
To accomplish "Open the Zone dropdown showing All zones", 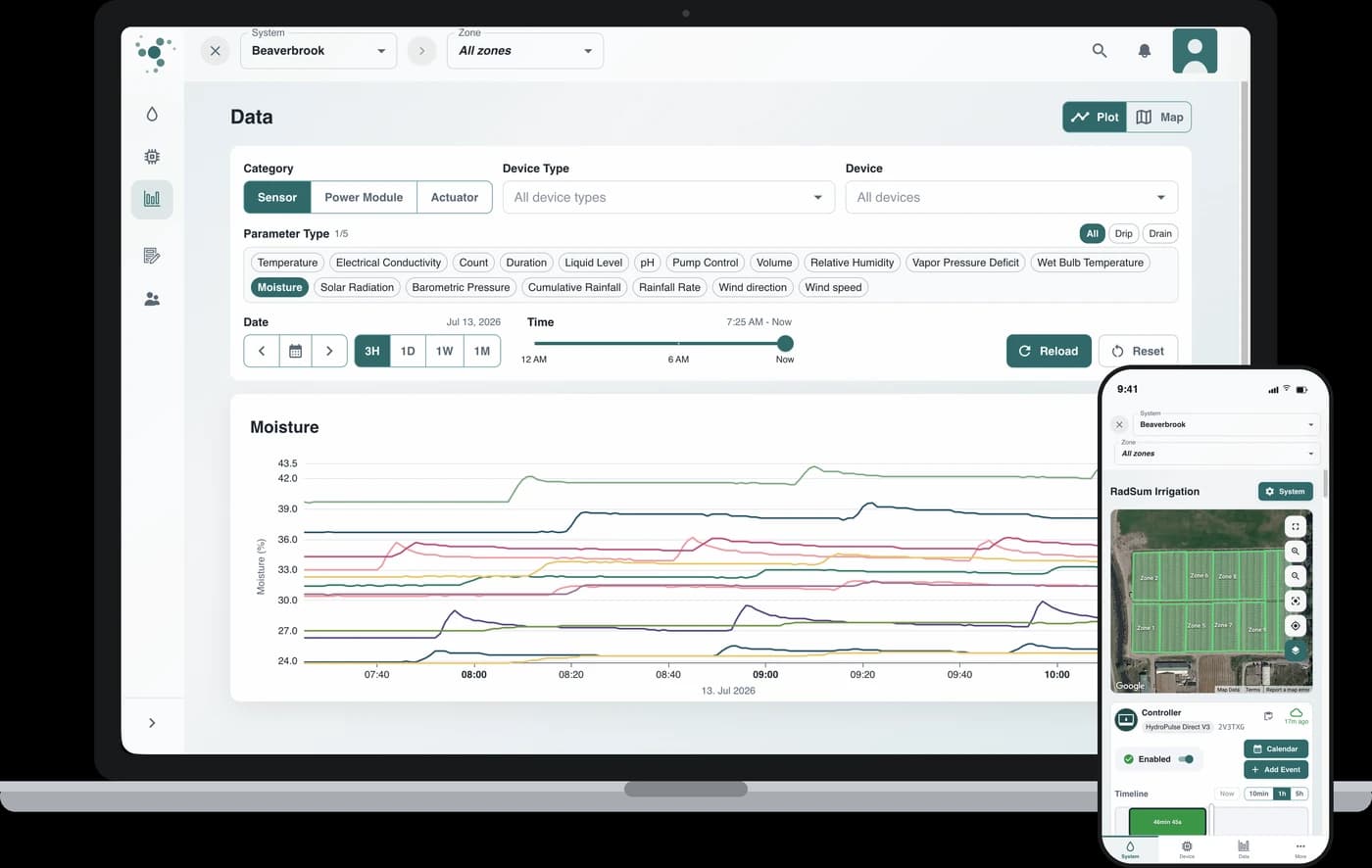I will click(x=525, y=51).
